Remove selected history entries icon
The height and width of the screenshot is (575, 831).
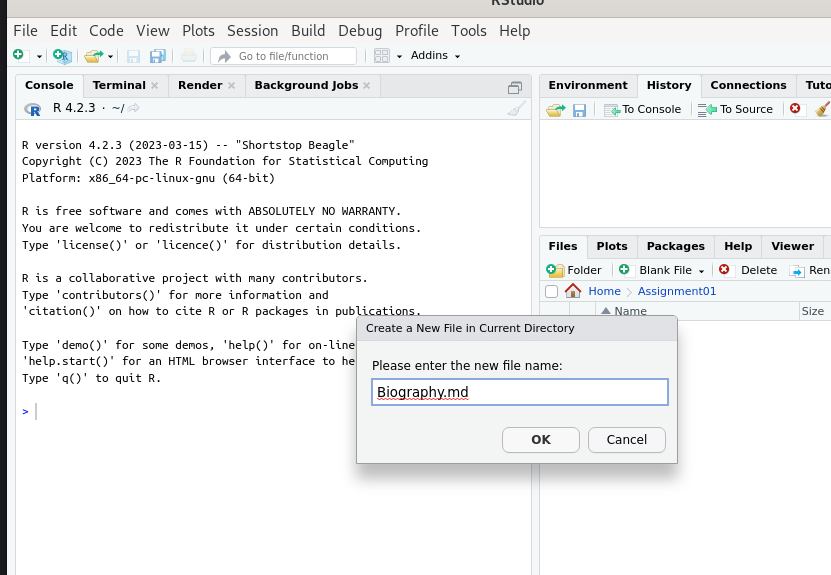click(795, 109)
